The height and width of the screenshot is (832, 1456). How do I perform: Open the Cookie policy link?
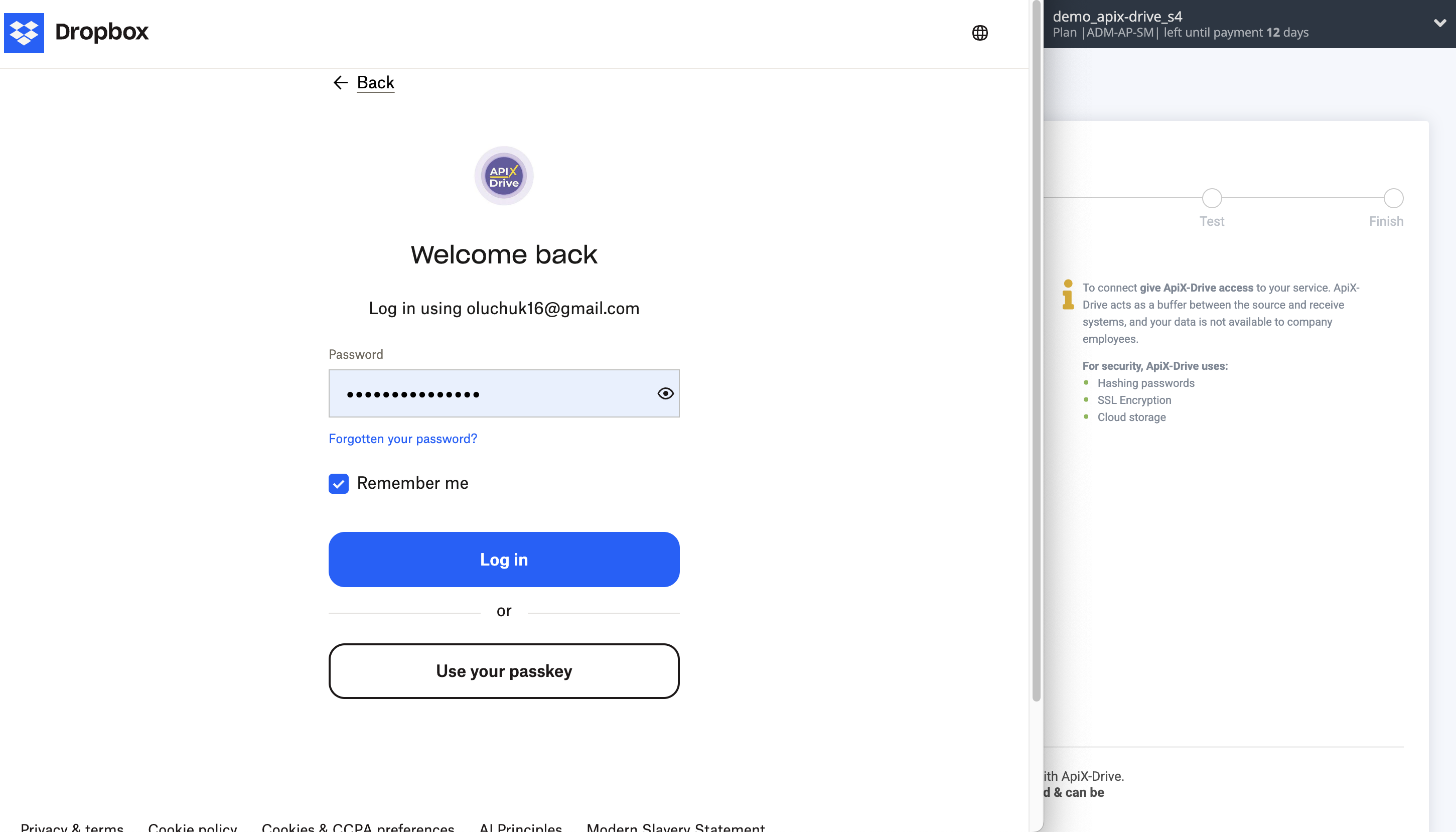pos(192,827)
